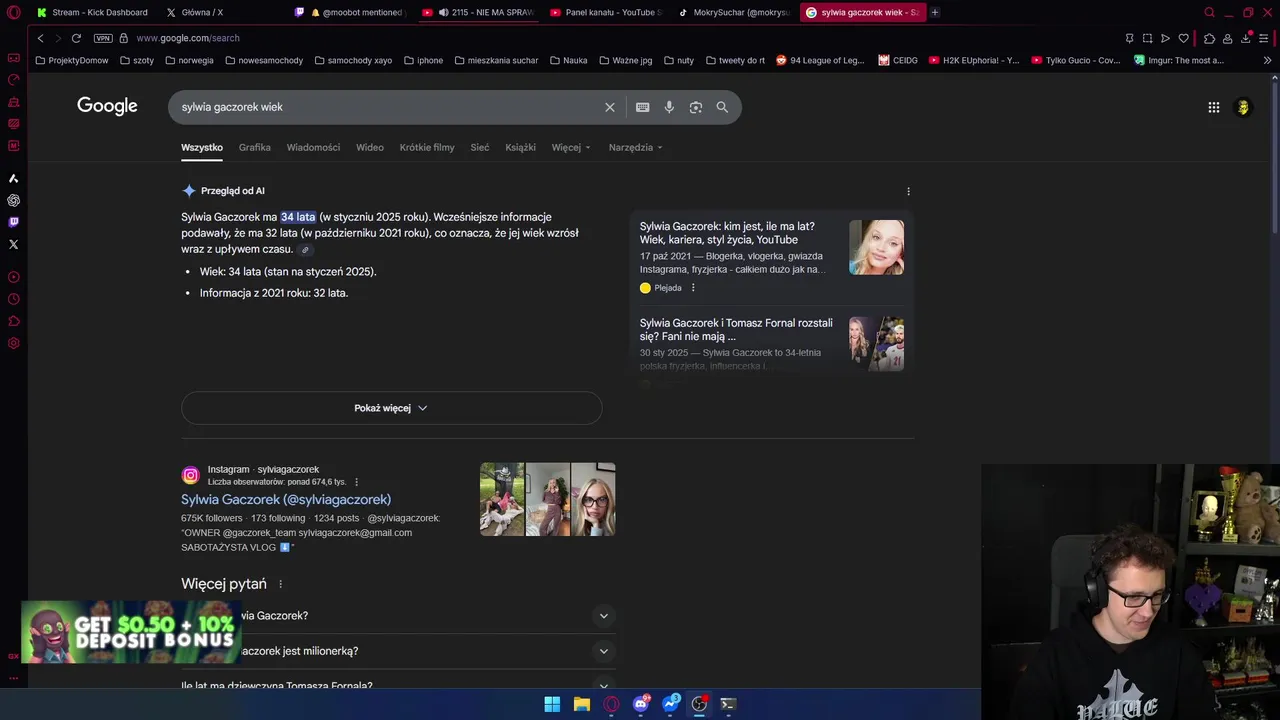The width and height of the screenshot is (1280, 720).
Task: Open the Google account avatar
Action: 1243,107
